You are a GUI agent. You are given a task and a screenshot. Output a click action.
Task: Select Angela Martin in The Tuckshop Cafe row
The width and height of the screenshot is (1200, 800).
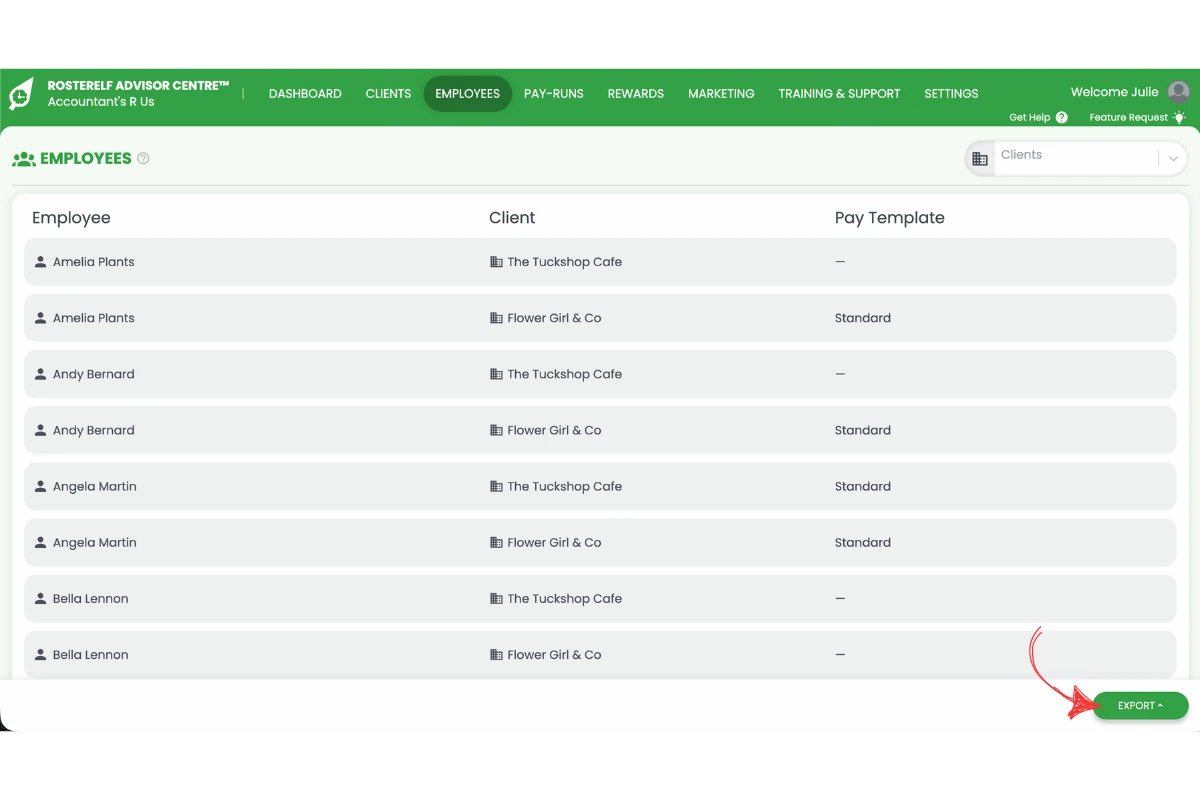[94, 486]
